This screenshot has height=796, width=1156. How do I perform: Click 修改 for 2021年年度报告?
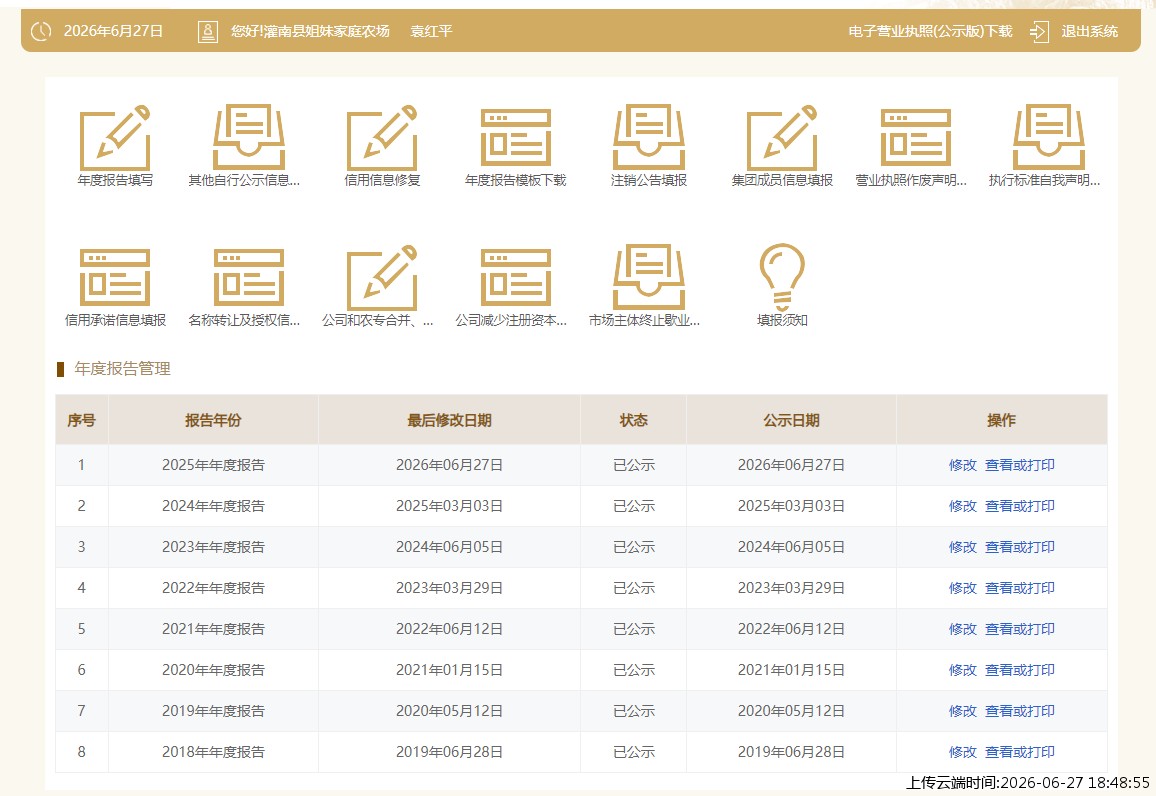[962, 629]
